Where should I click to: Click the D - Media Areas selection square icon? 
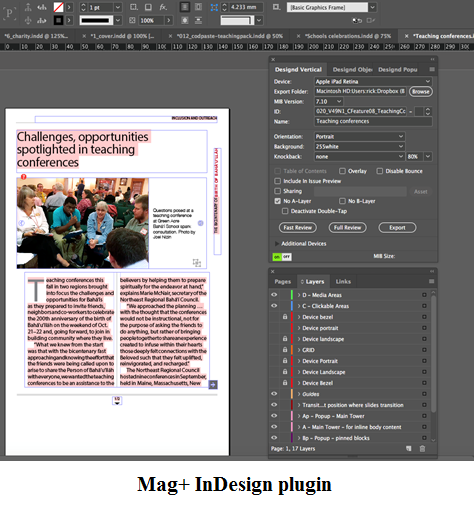pyautogui.click(x=424, y=295)
